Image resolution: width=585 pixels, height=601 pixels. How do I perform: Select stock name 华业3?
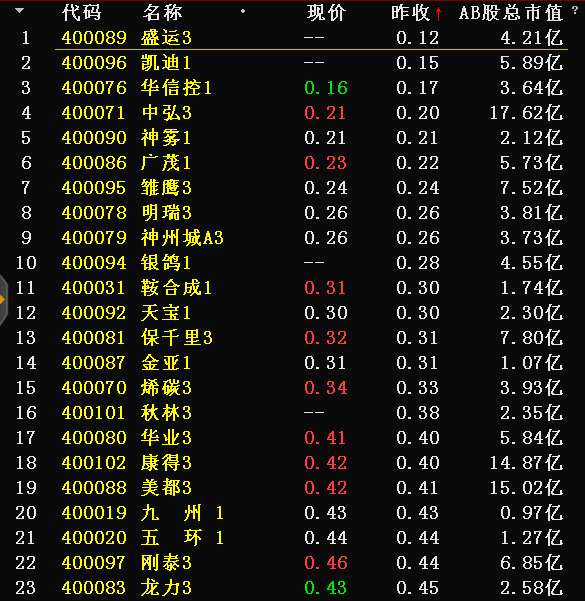(x=166, y=438)
